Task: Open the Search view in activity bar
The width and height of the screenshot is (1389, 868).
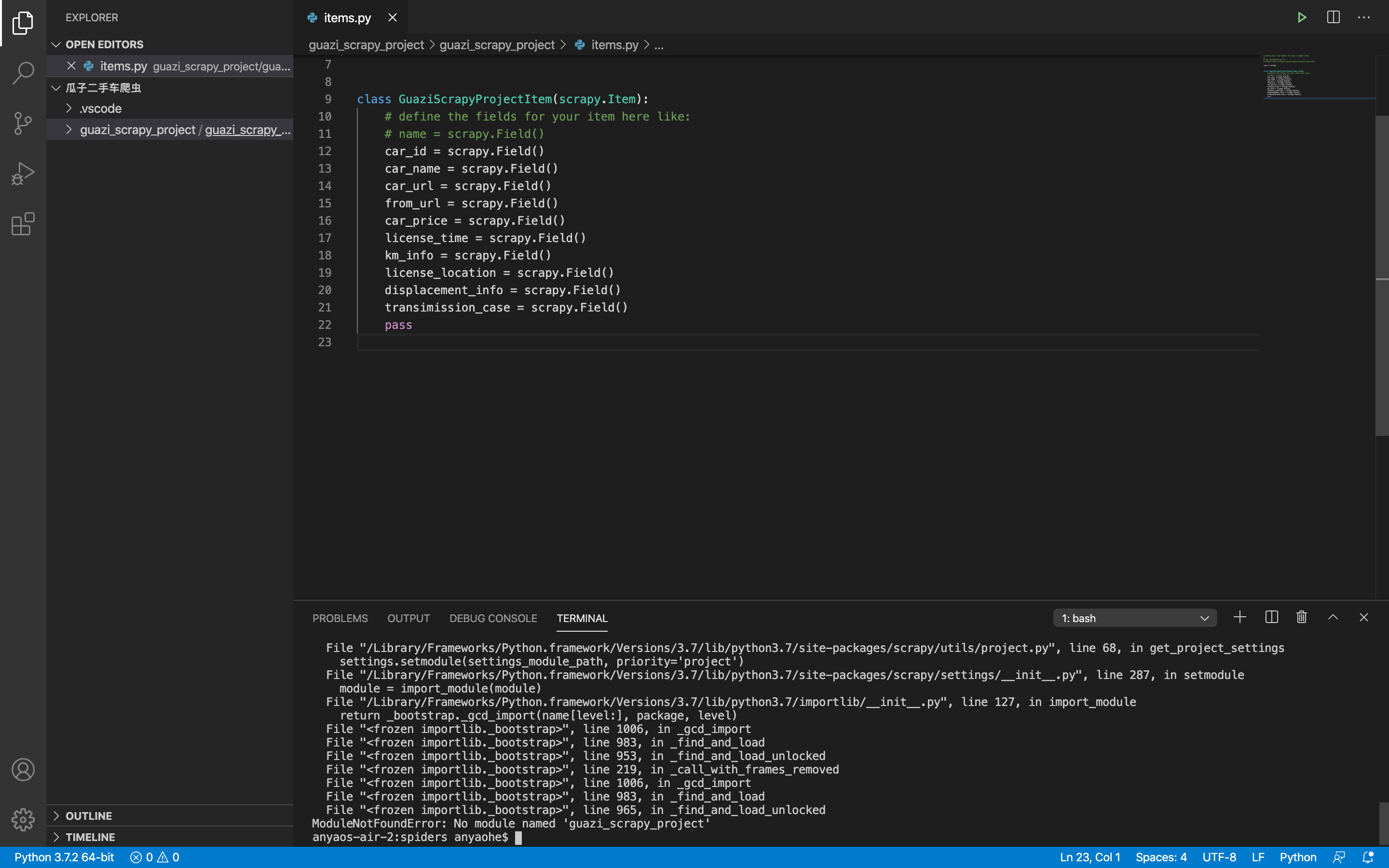Action: pos(23,73)
